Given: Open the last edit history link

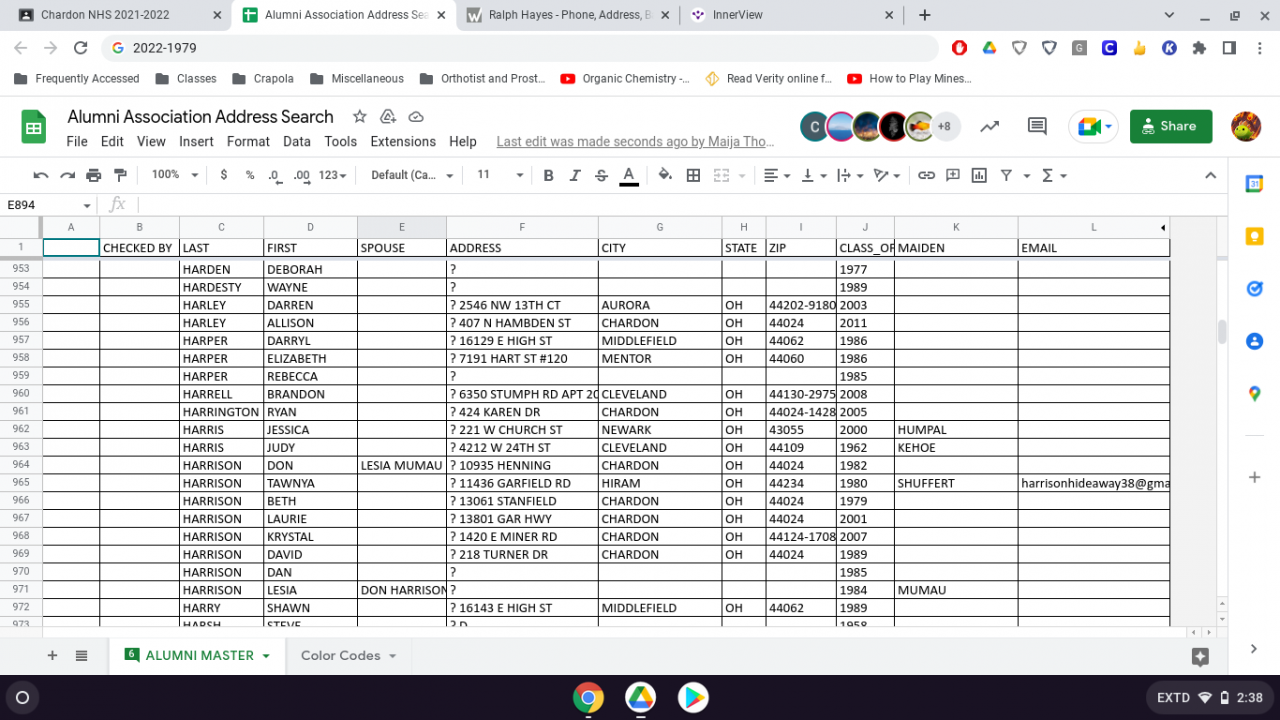Looking at the screenshot, I should 635,142.
